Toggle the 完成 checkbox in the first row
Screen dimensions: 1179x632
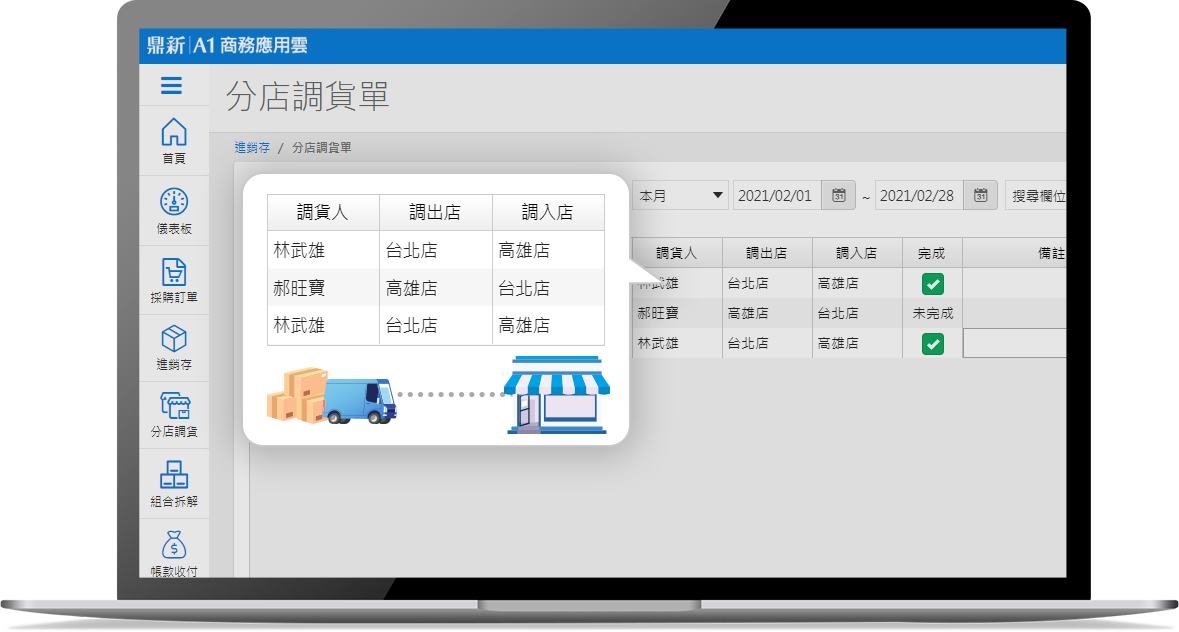(x=932, y=284)
